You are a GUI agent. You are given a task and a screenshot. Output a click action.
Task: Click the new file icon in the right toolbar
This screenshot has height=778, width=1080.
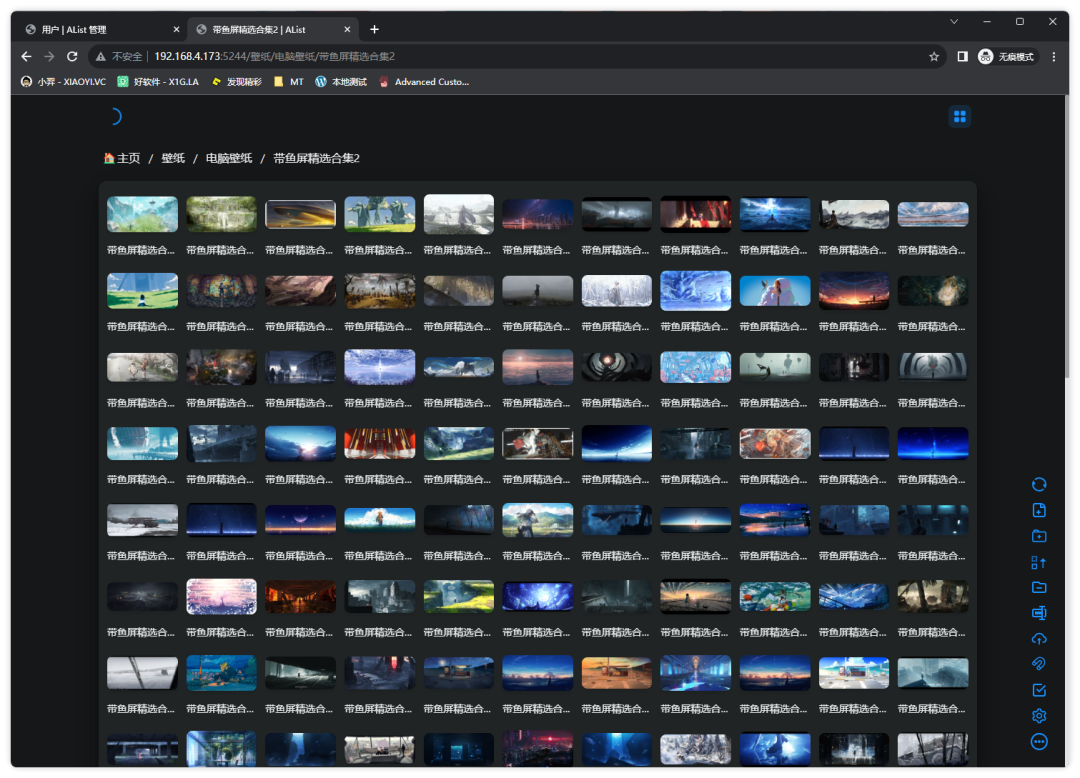coord(1039,511)
